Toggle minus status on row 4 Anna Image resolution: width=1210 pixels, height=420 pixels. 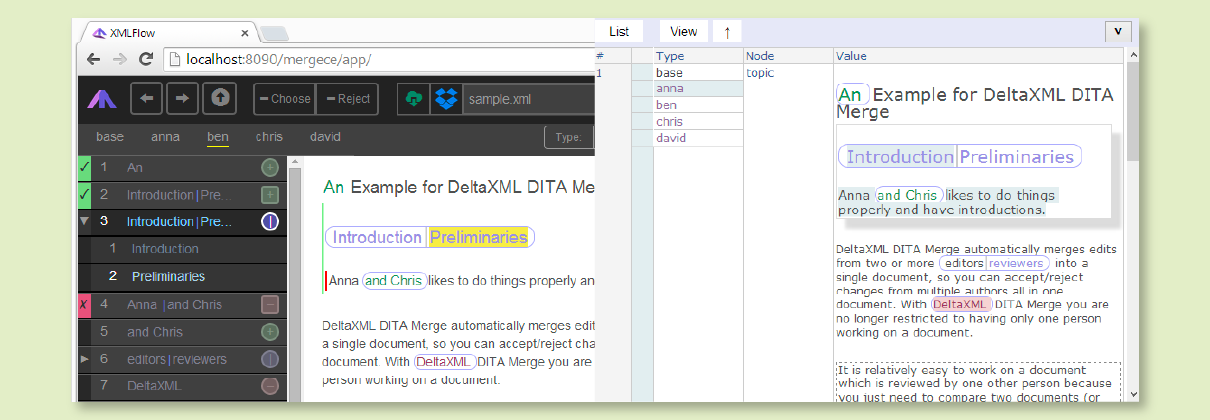[270, 304]
